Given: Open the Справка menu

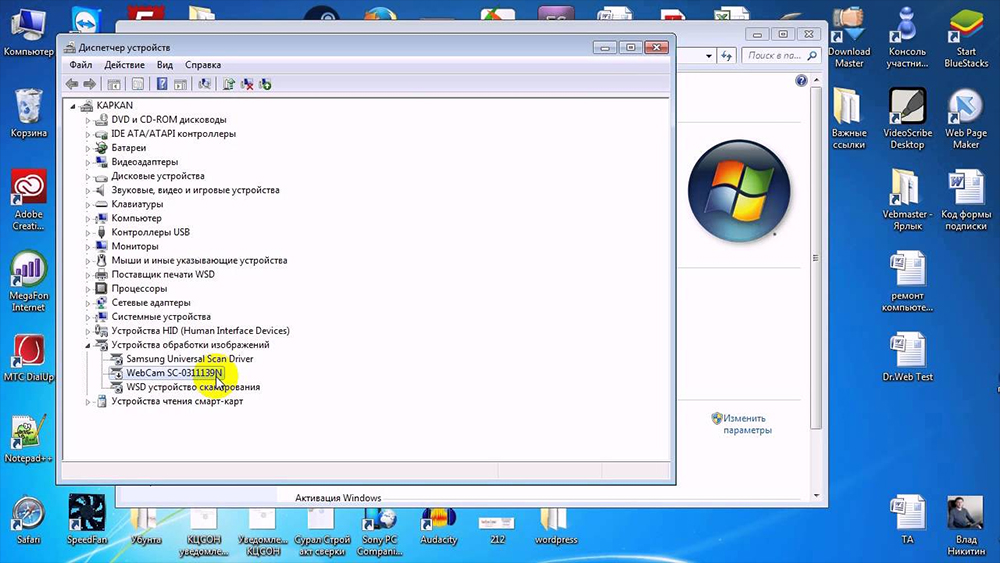Looking at the screenshot, I should (x=203, y=65).
